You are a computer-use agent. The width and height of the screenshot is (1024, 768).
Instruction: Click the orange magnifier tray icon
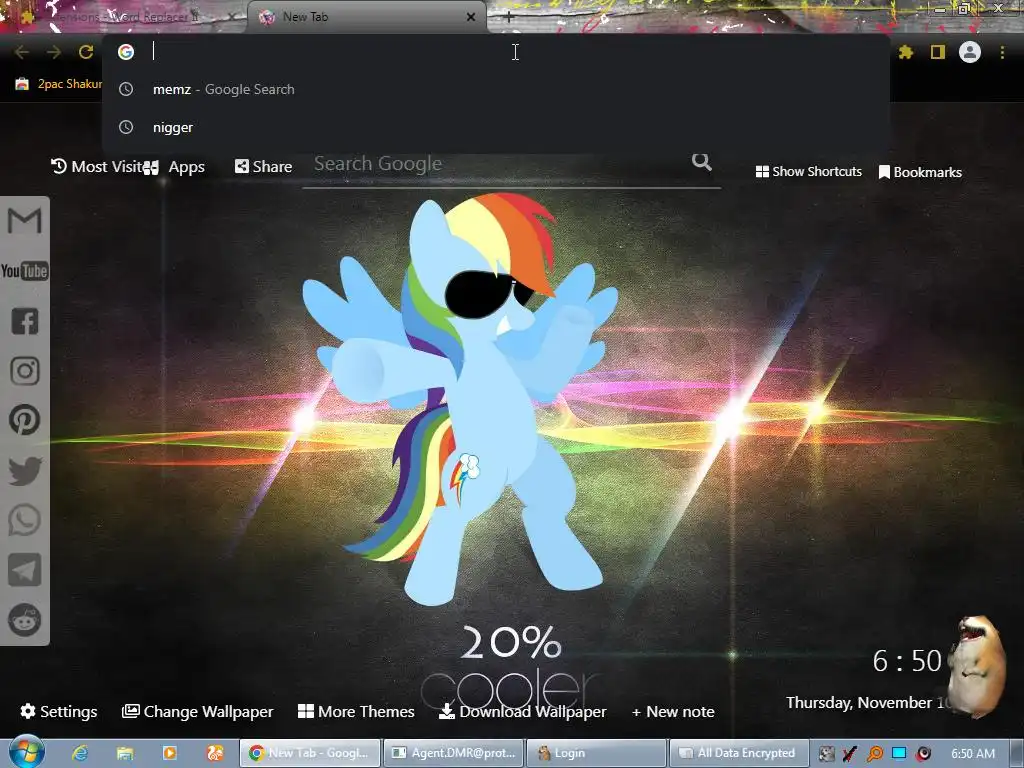(874, 754)
